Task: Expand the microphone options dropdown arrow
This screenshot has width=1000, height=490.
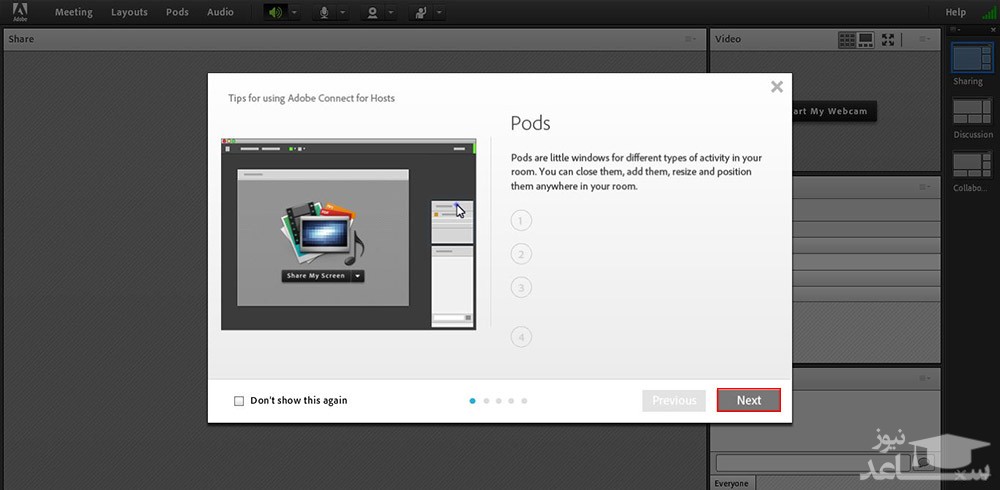Action: point(343,13)
